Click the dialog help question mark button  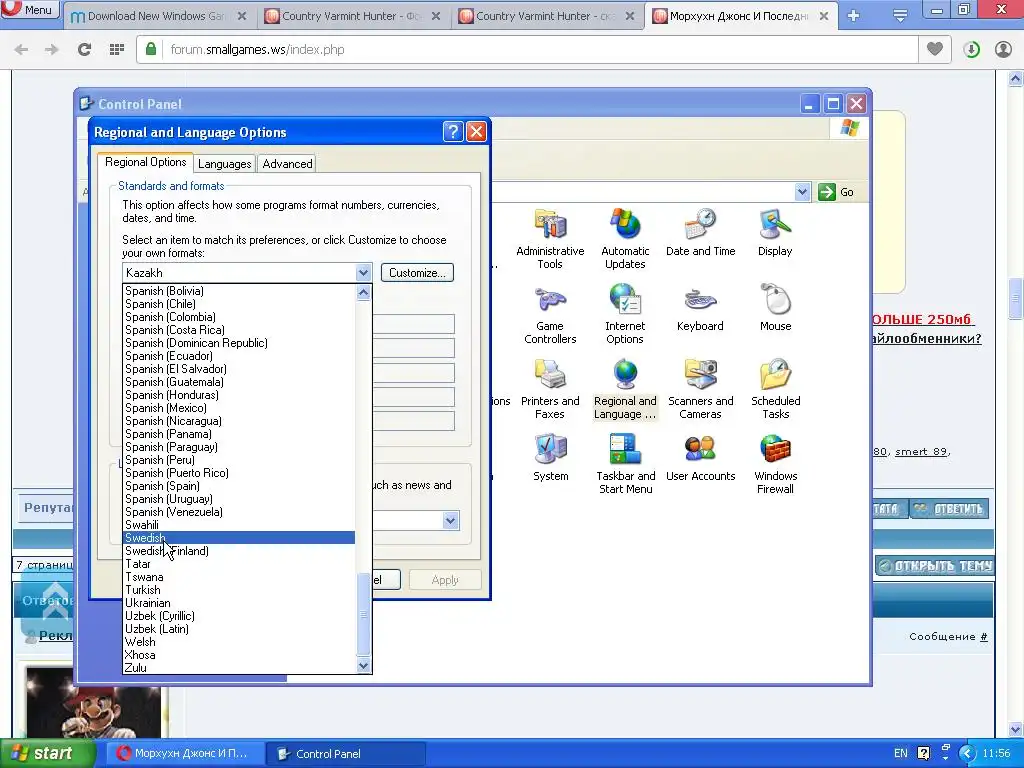tap(453, 132)
